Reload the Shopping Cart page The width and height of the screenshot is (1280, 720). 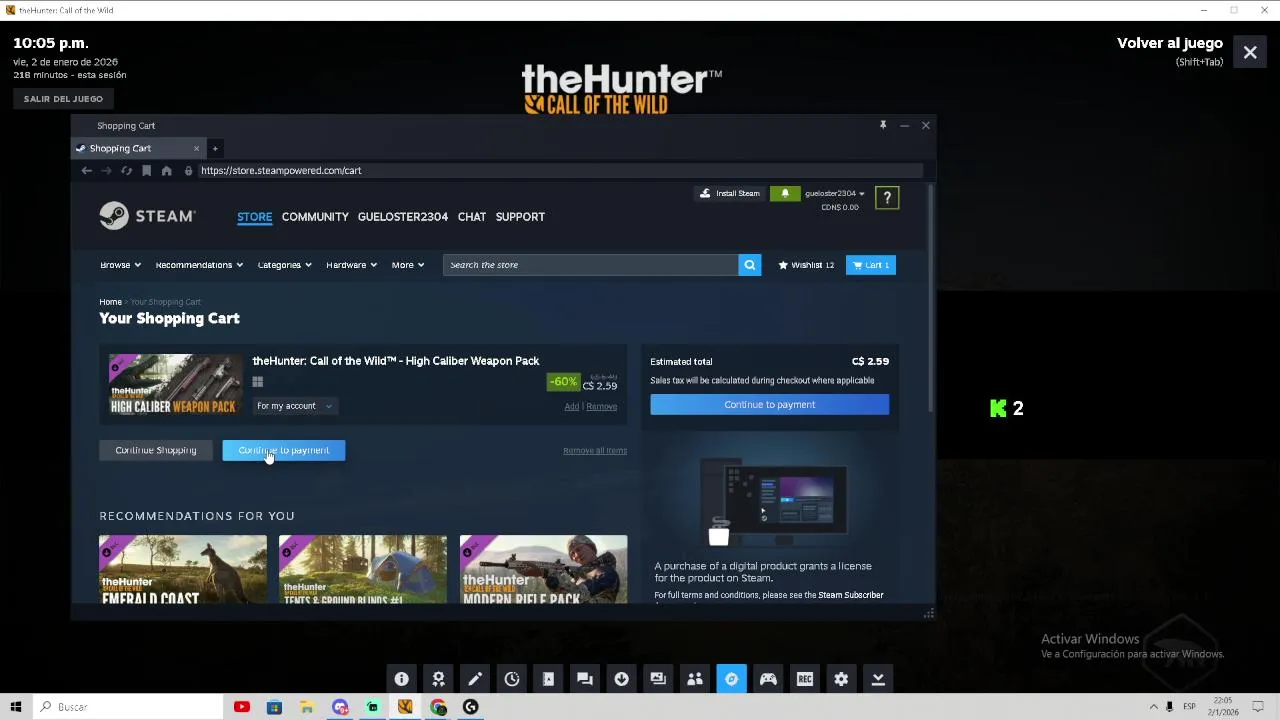(x=126, y=171)
